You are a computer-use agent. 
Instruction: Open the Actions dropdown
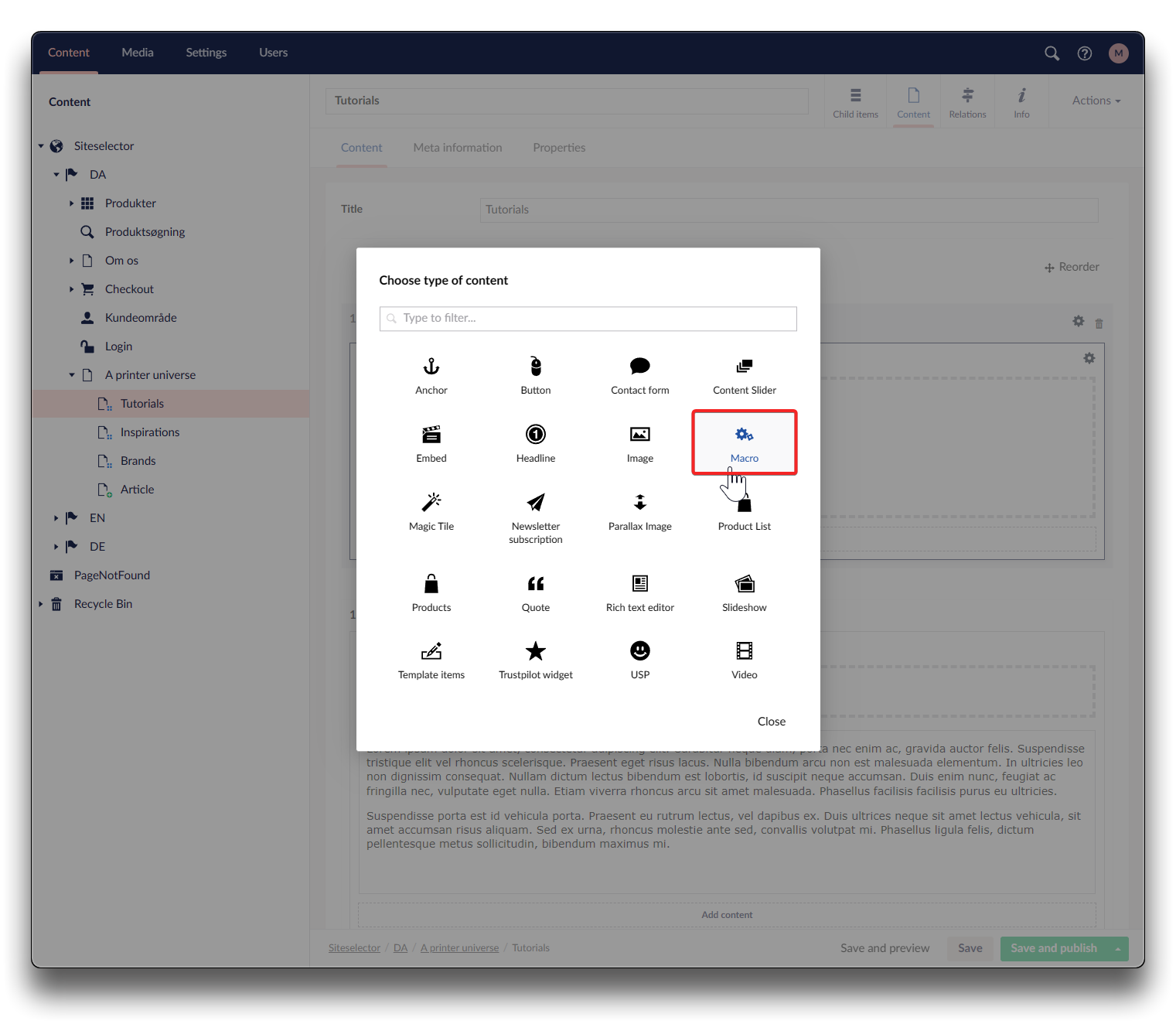tap(1096, 101)
